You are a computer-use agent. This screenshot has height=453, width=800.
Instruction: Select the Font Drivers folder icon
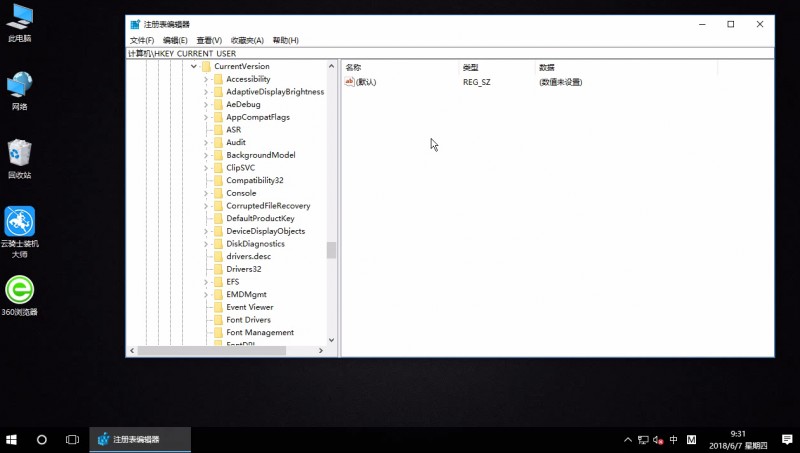[x=218, y=320]
